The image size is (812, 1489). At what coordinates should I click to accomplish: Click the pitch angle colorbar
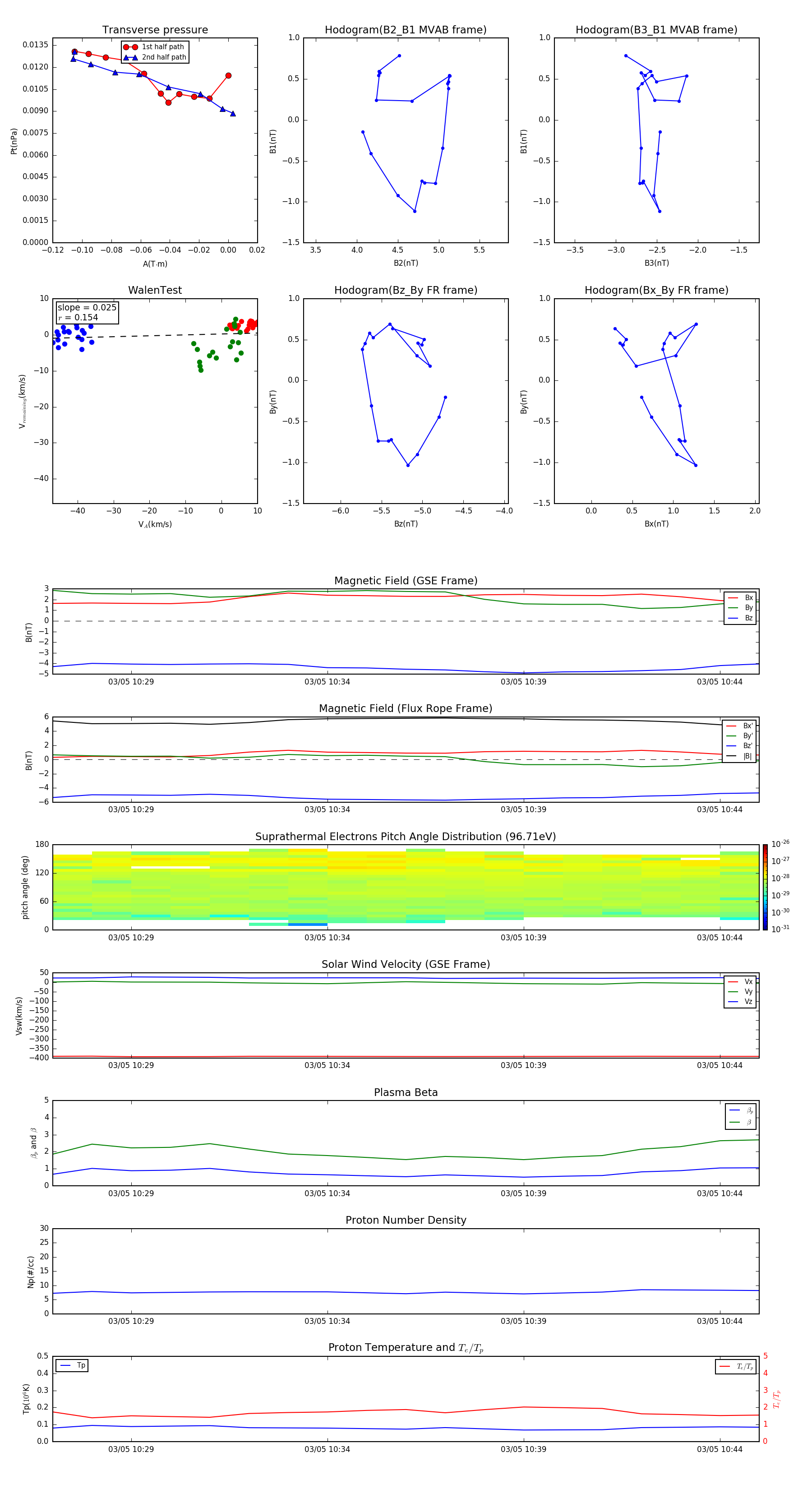[x=765, y=887]
